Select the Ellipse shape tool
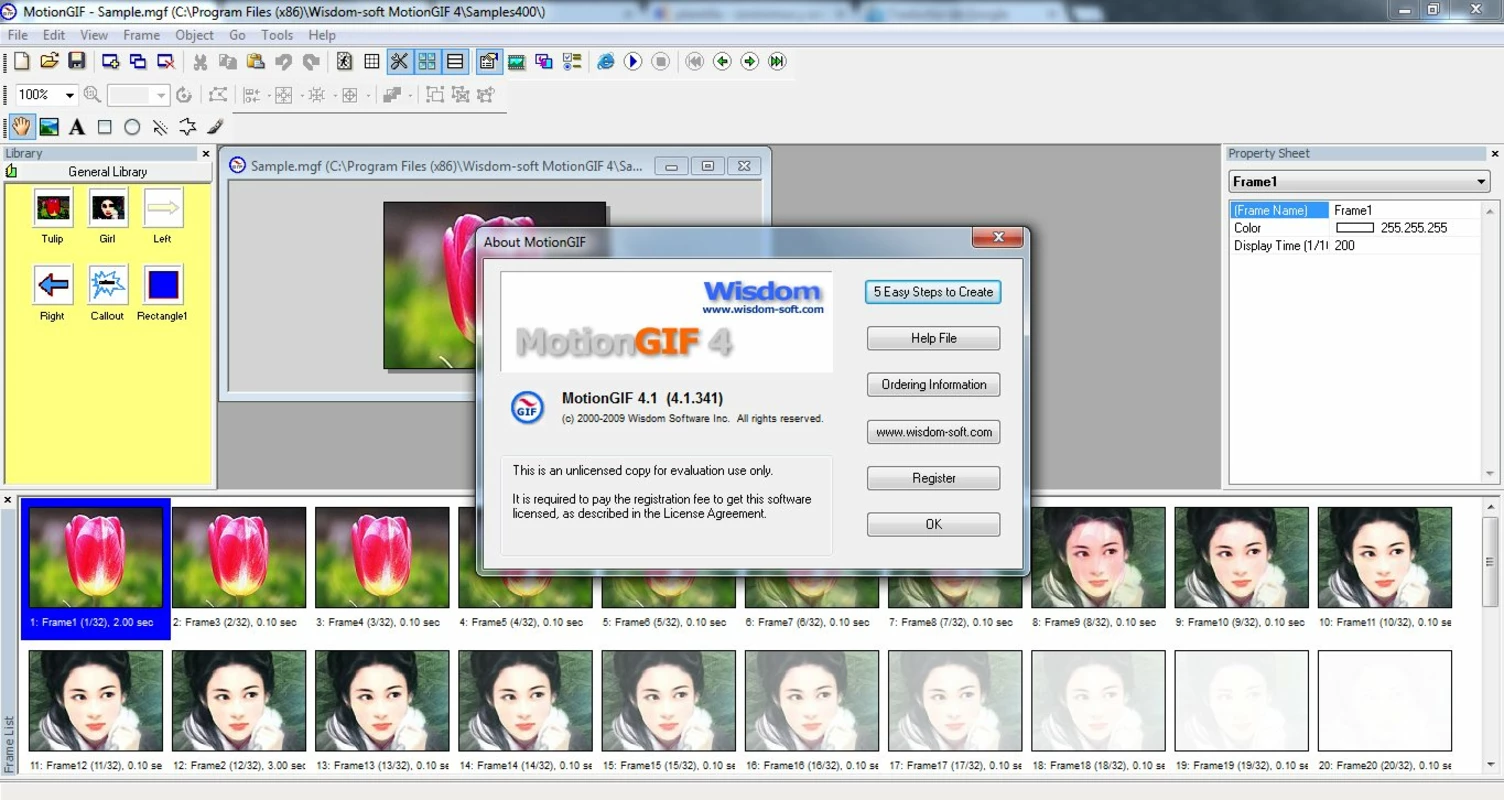1504x800 pixels. (x=132, y=127)
